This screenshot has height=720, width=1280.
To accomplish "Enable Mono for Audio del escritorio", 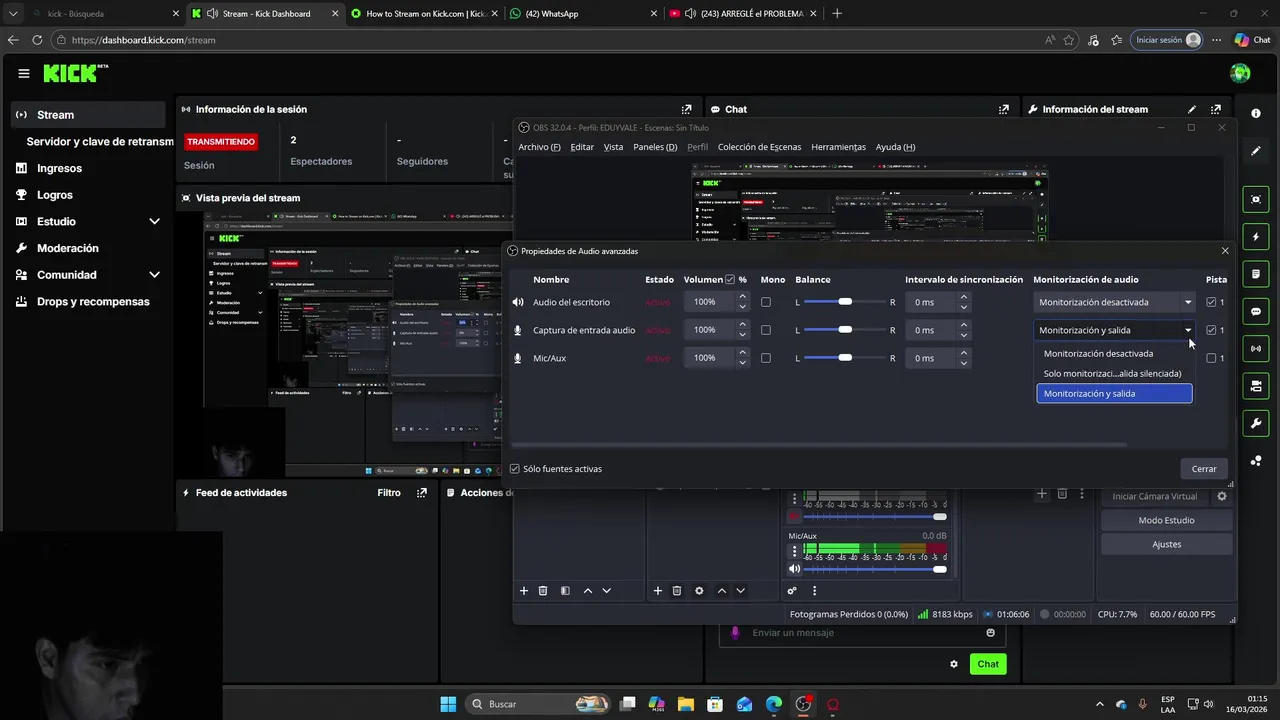I will (x=766, y=302).
